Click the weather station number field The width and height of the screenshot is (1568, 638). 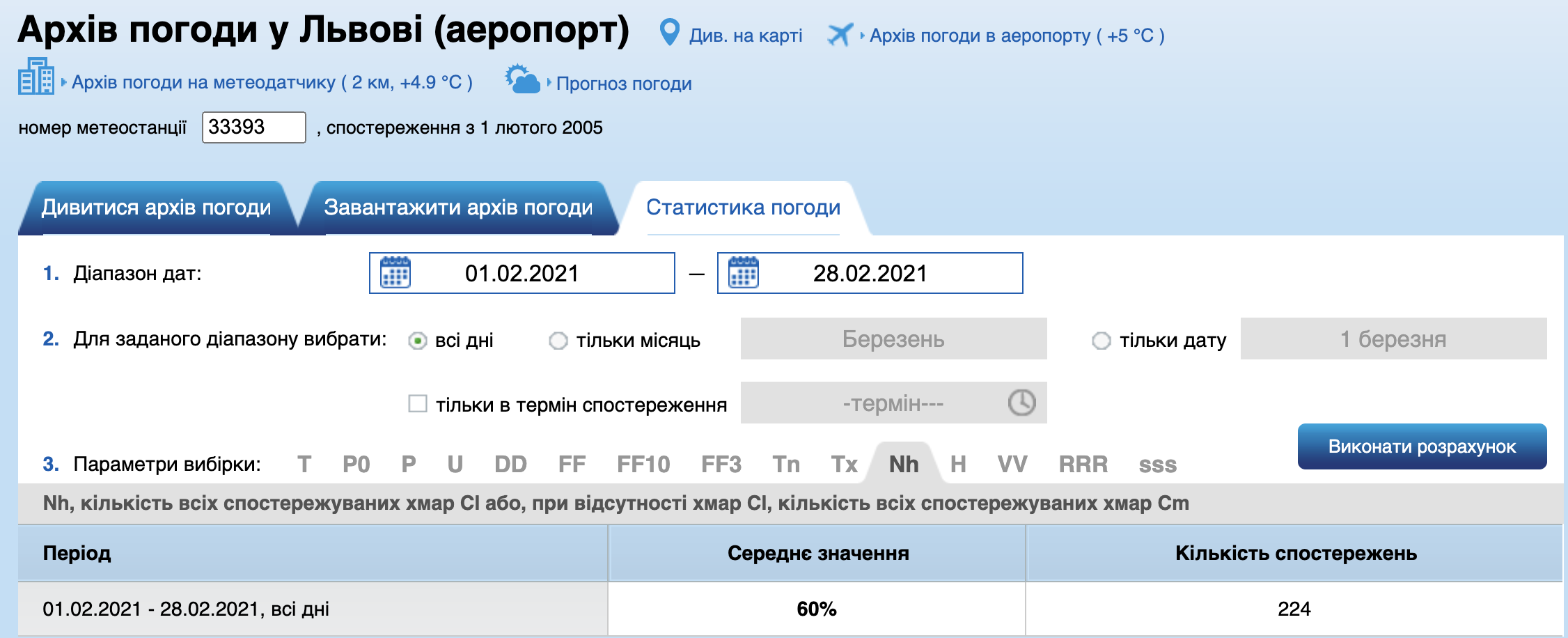(x=253, y=127)
